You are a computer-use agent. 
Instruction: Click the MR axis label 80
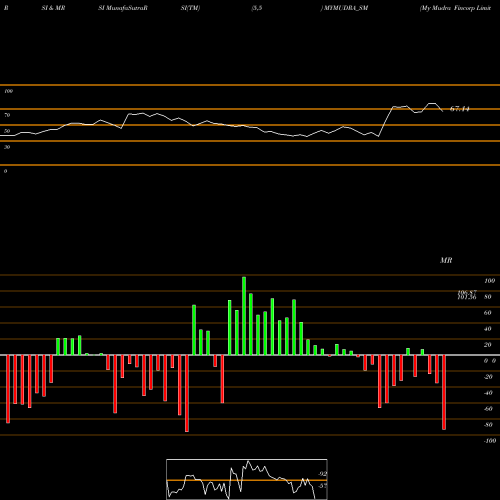click(x=488, y=297)
